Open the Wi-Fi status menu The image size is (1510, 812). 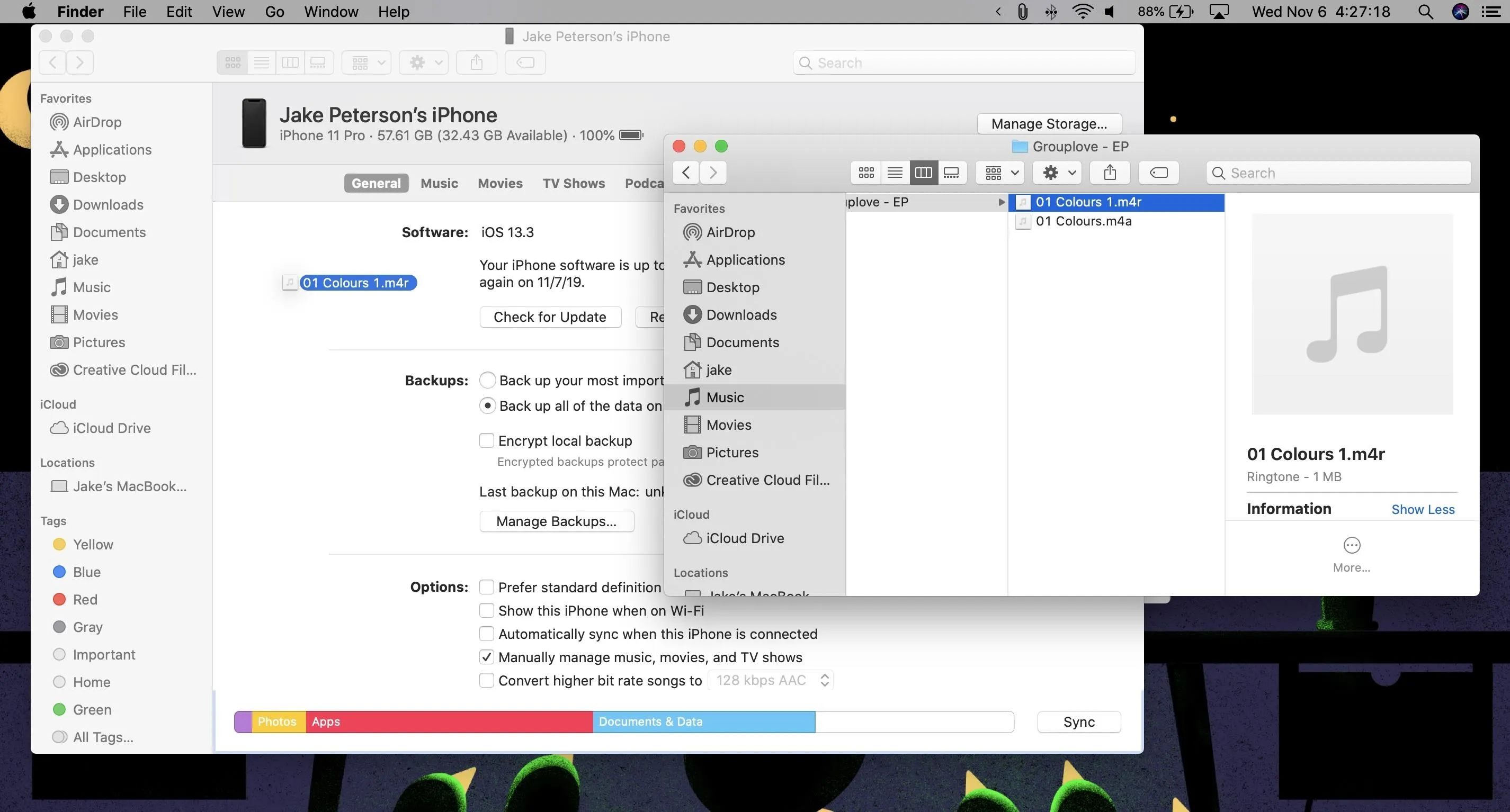1082,12
